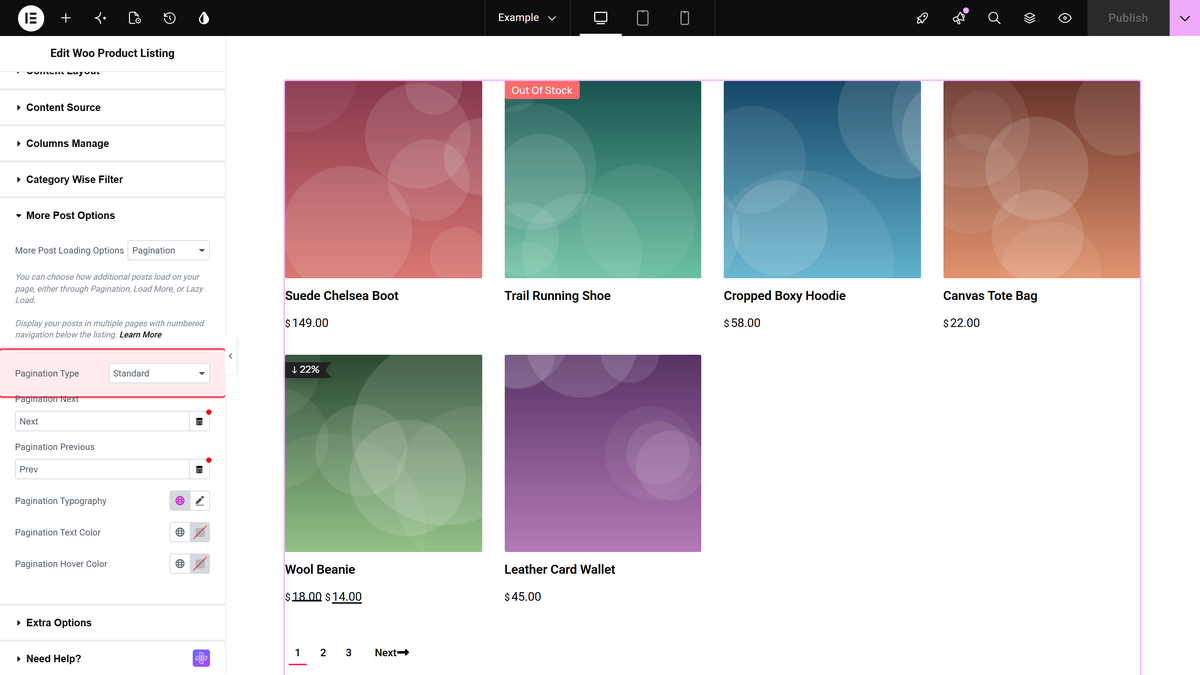Open the Pagination Text Color swatch
The width and height of the screenshot is (1200, 675).
click(200, 533)
